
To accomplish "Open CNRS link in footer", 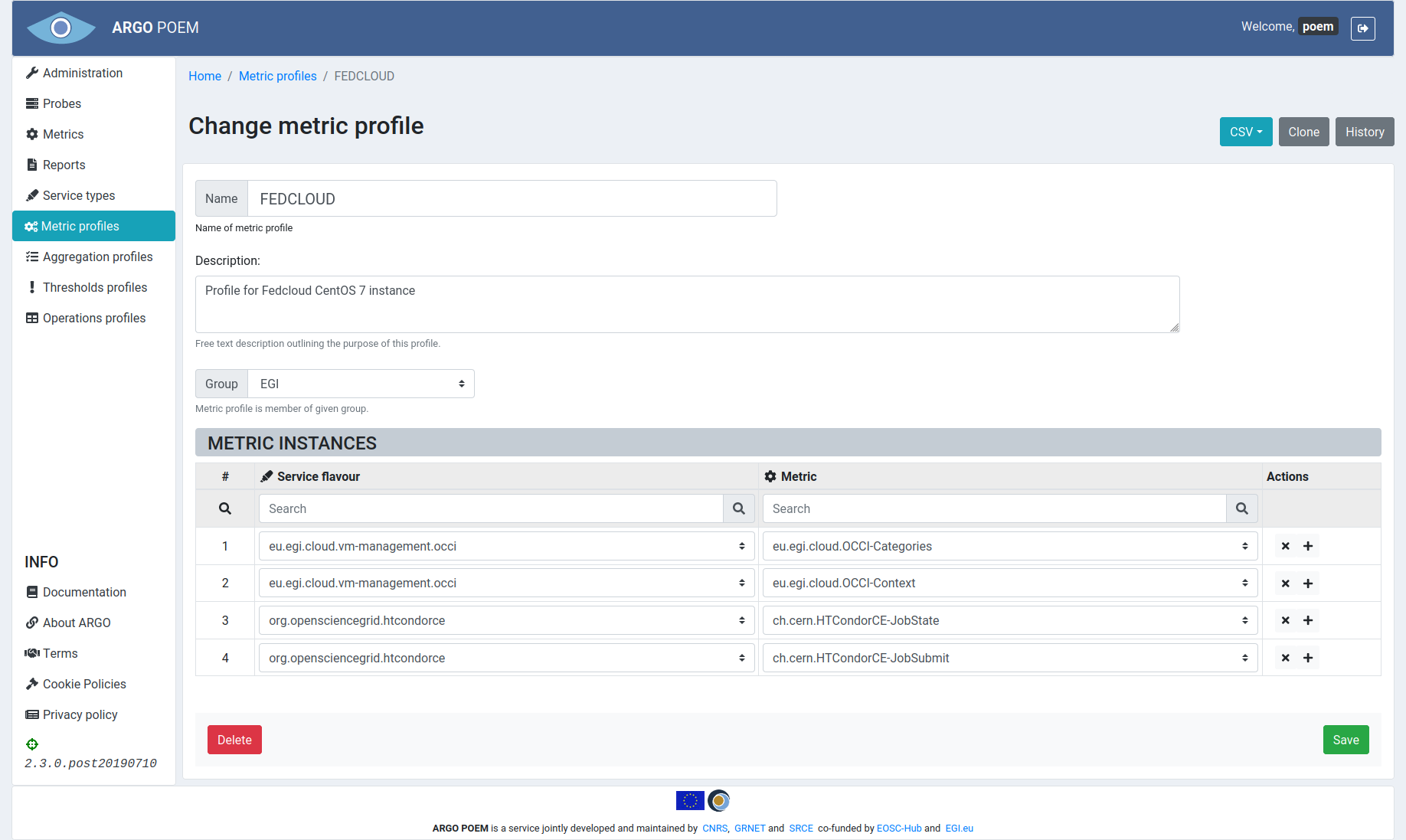I will (714, 829).
